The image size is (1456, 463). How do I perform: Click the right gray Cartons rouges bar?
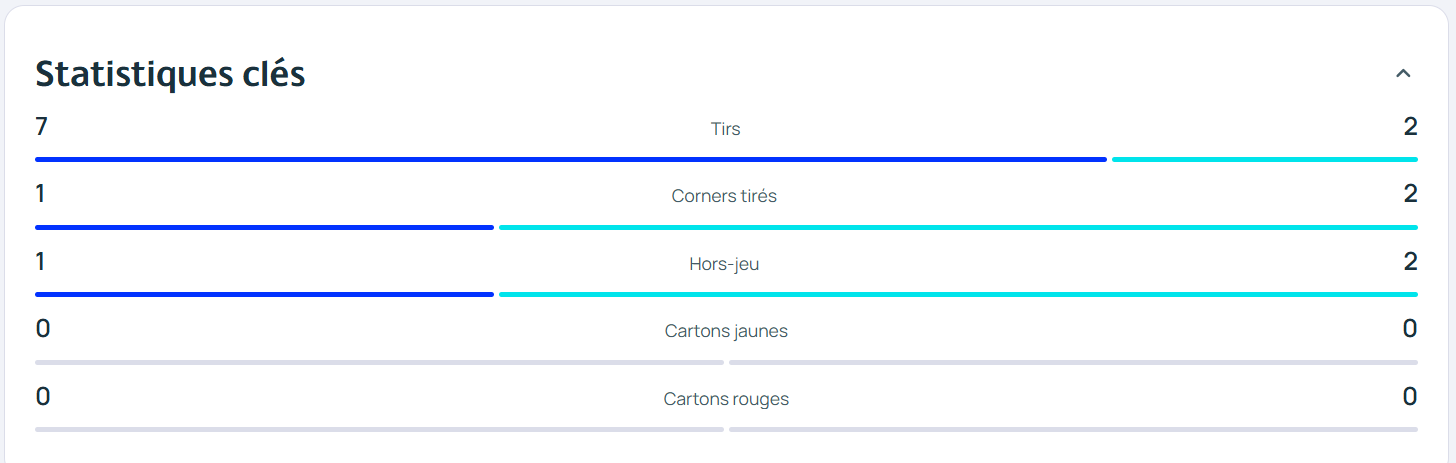click(x=1072, y=429)
